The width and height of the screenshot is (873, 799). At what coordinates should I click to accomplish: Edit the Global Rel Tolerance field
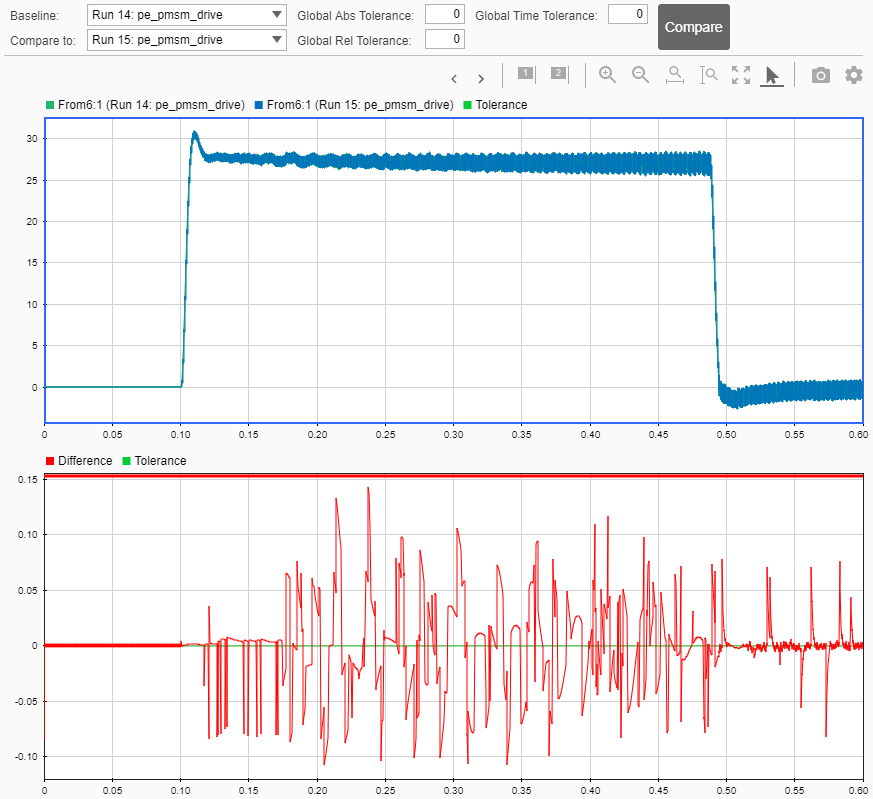coord(444,39)
